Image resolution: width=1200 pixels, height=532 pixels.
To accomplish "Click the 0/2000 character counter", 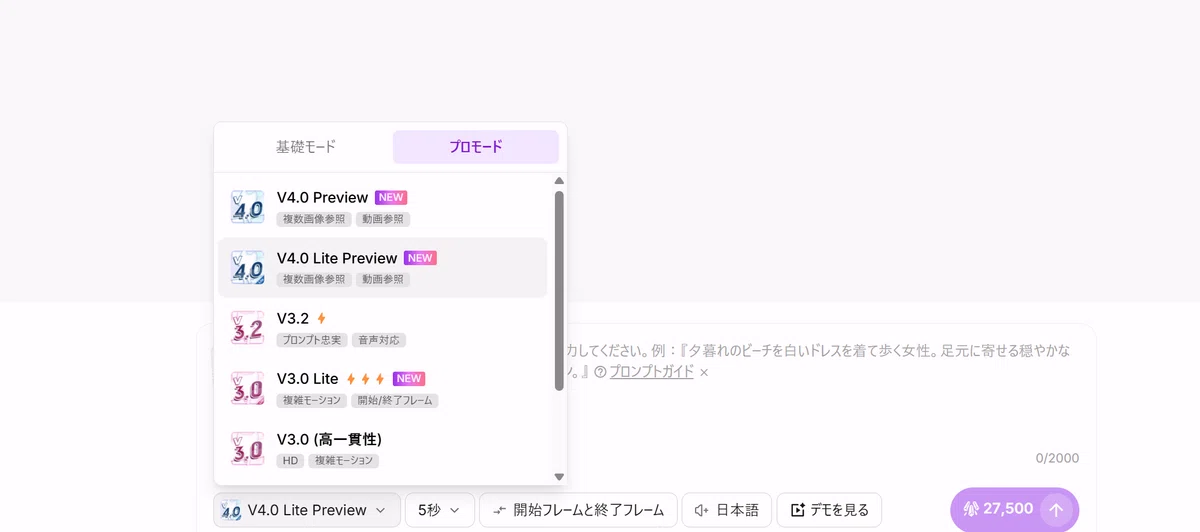I will (1057, 458).
